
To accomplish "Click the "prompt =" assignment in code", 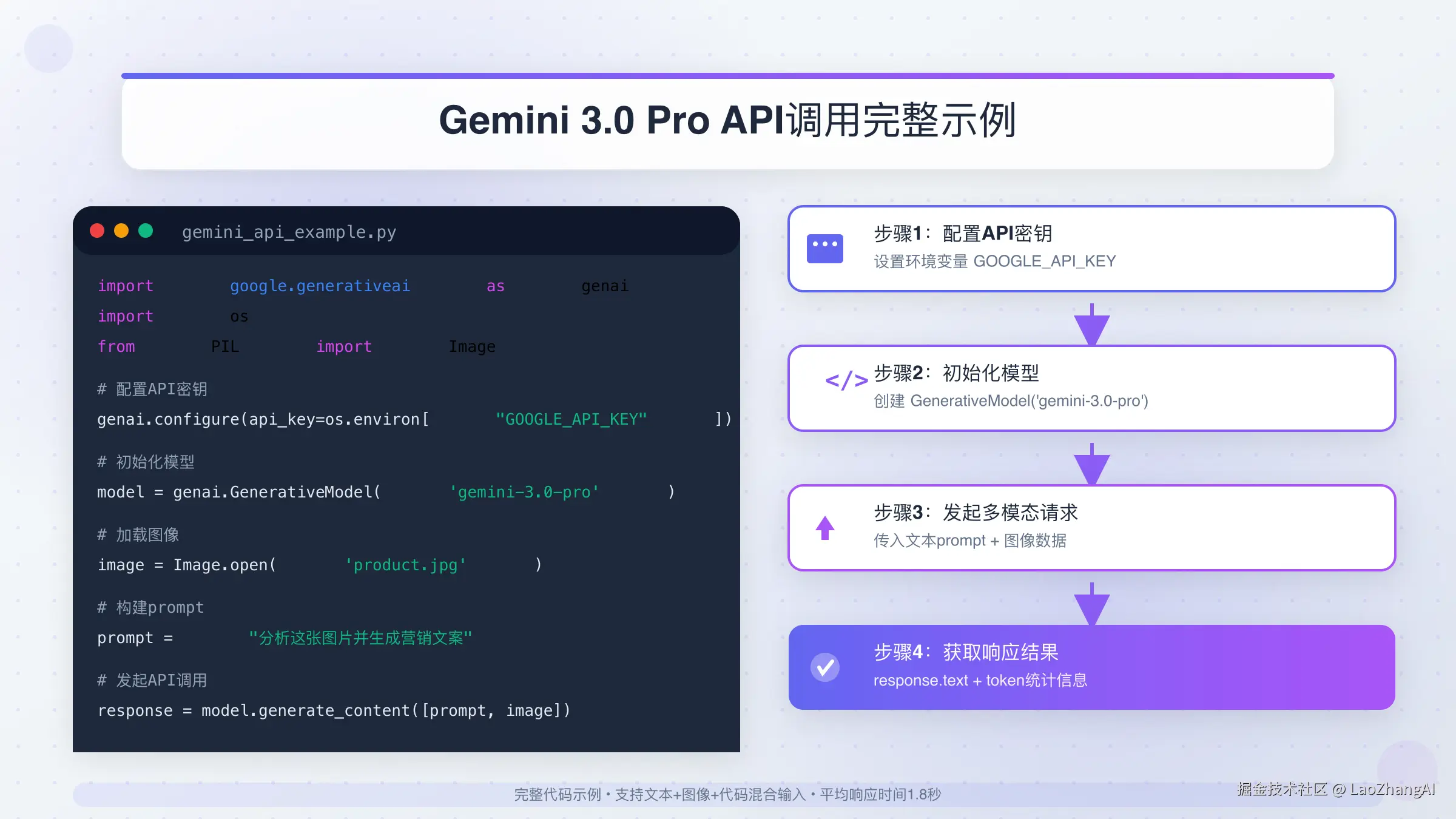I will point(135,638).
